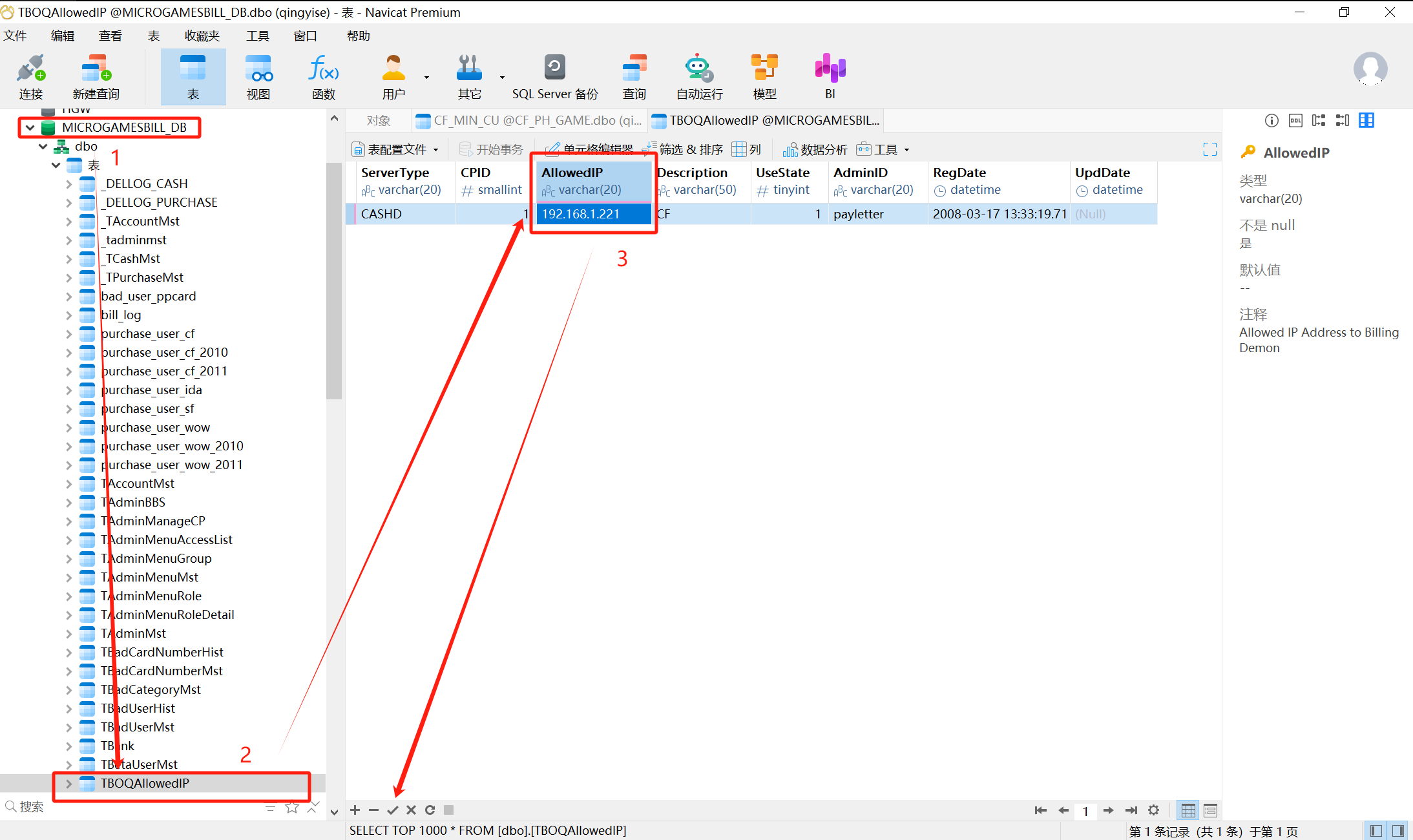This screenshot has width=1413, height=840.
Task: Open the table profile dropdown arrow
Action: 436,150
